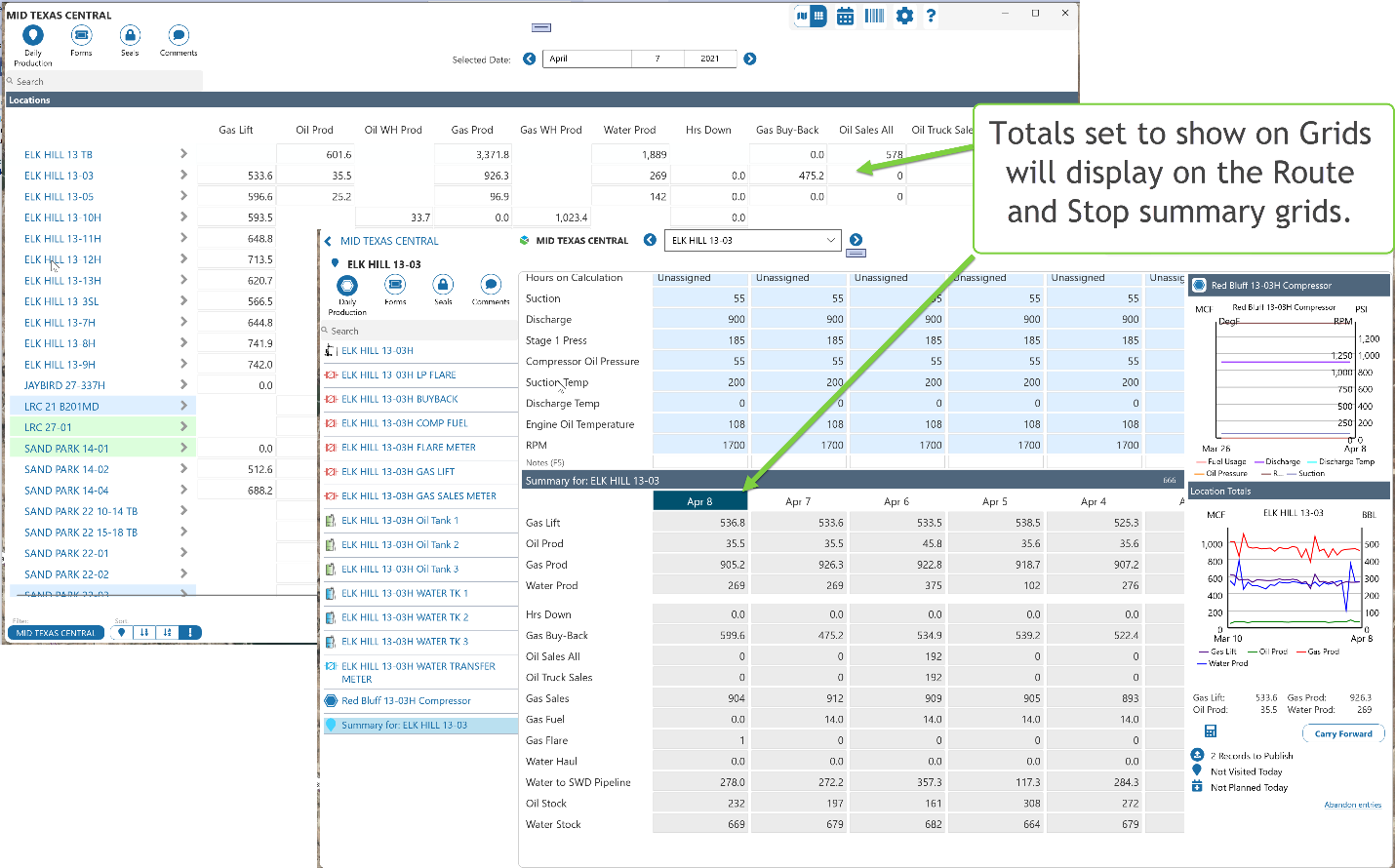This screenshot has height=868, width=1395.
Task: Switch to map view toggle
Action: point(802,16)
